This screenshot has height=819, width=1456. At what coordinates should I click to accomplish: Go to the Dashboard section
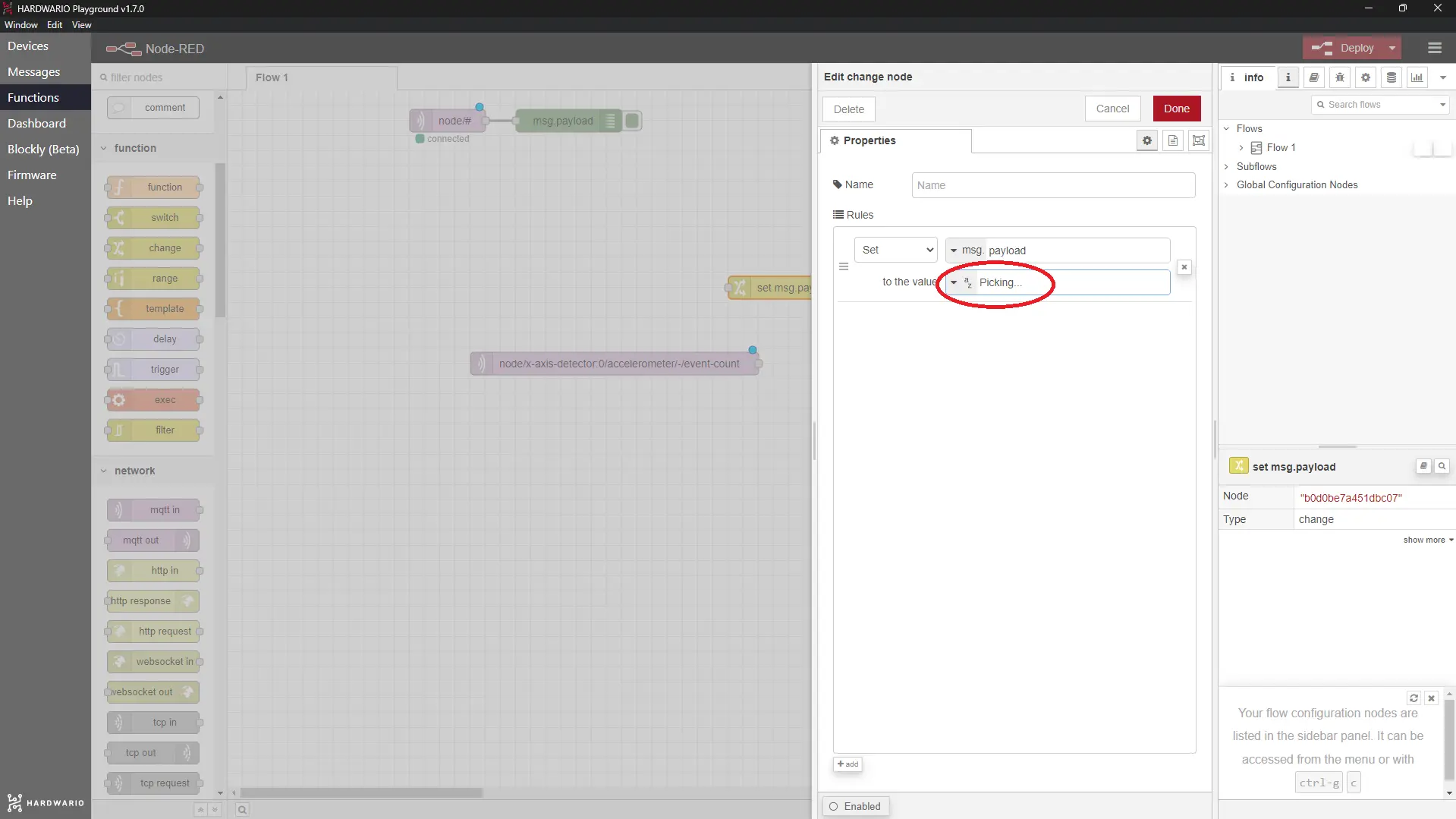pyautogui.click(x=46, y=124)
